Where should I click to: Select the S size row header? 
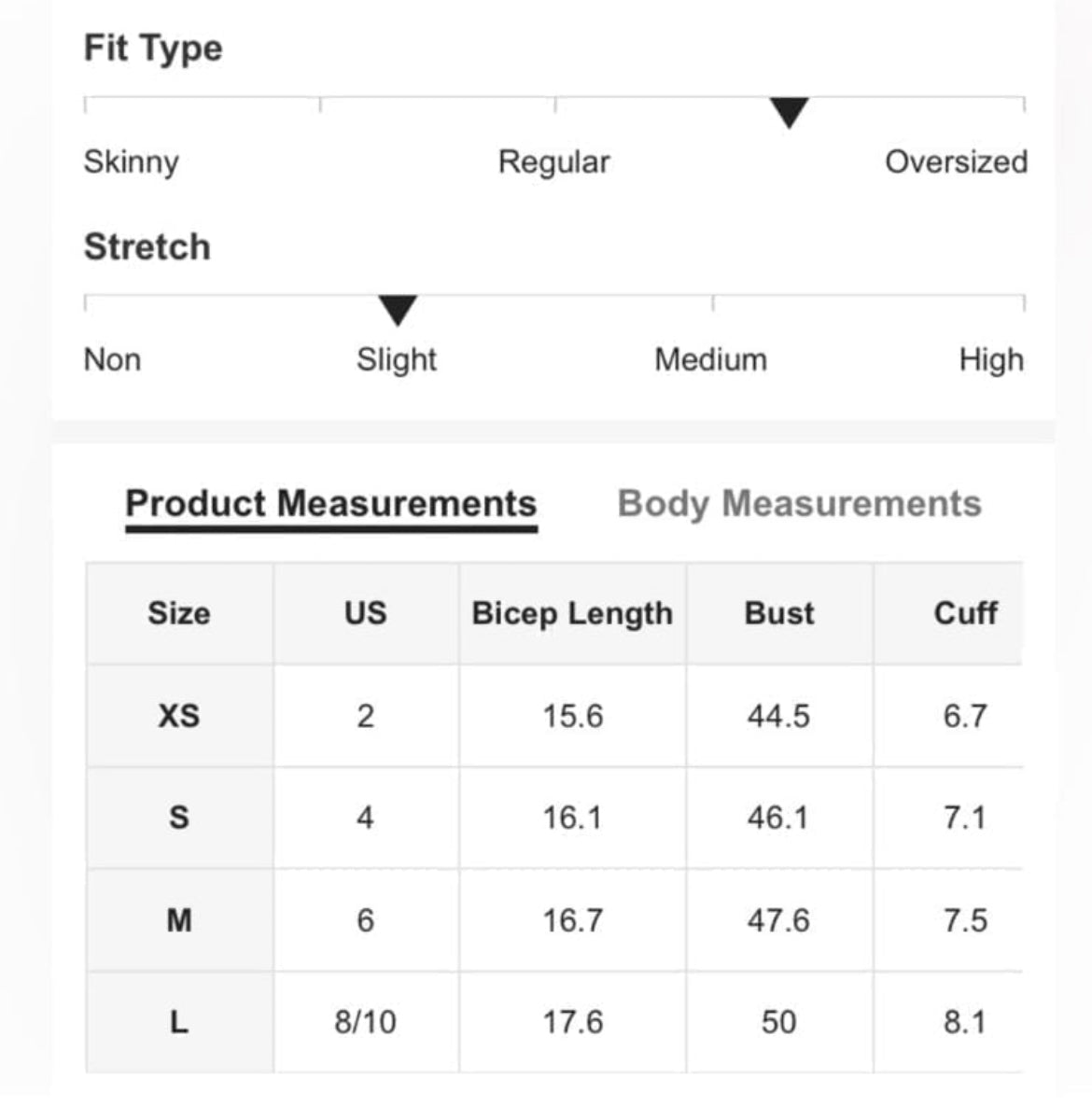point(180,818)
